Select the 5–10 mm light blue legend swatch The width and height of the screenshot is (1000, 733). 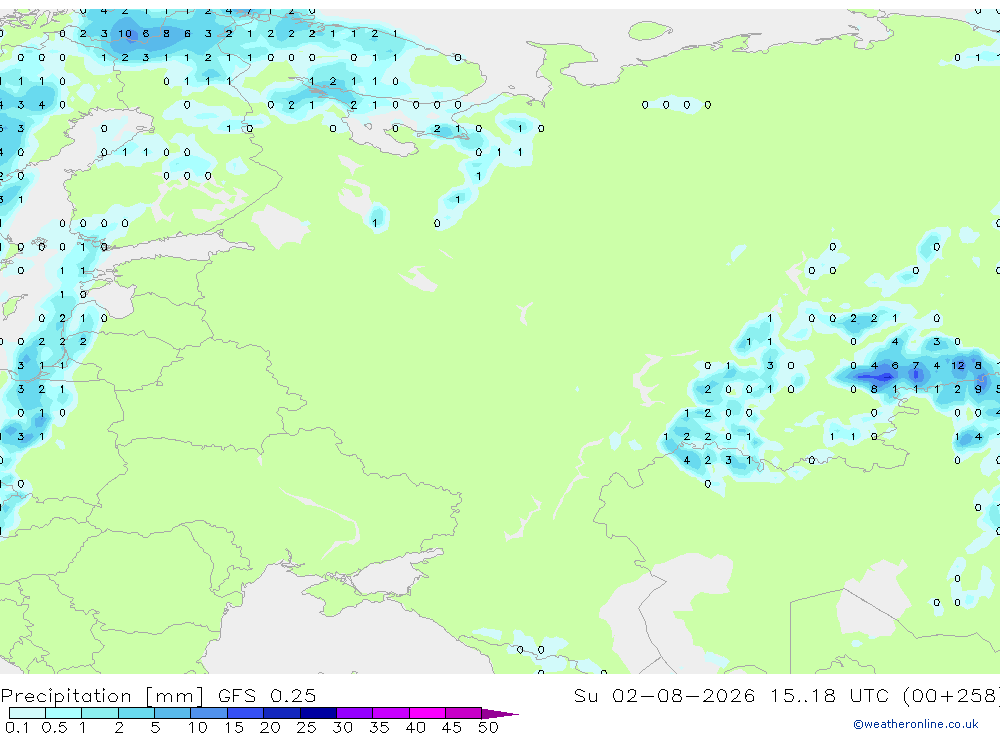(173, 713)
